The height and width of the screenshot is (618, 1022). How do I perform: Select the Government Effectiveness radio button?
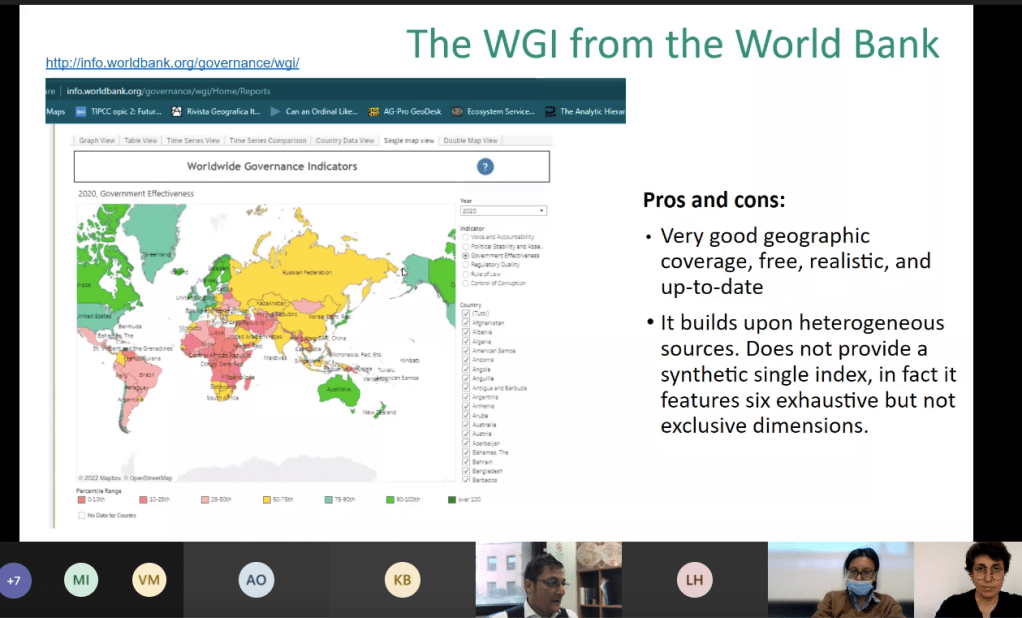464,255
